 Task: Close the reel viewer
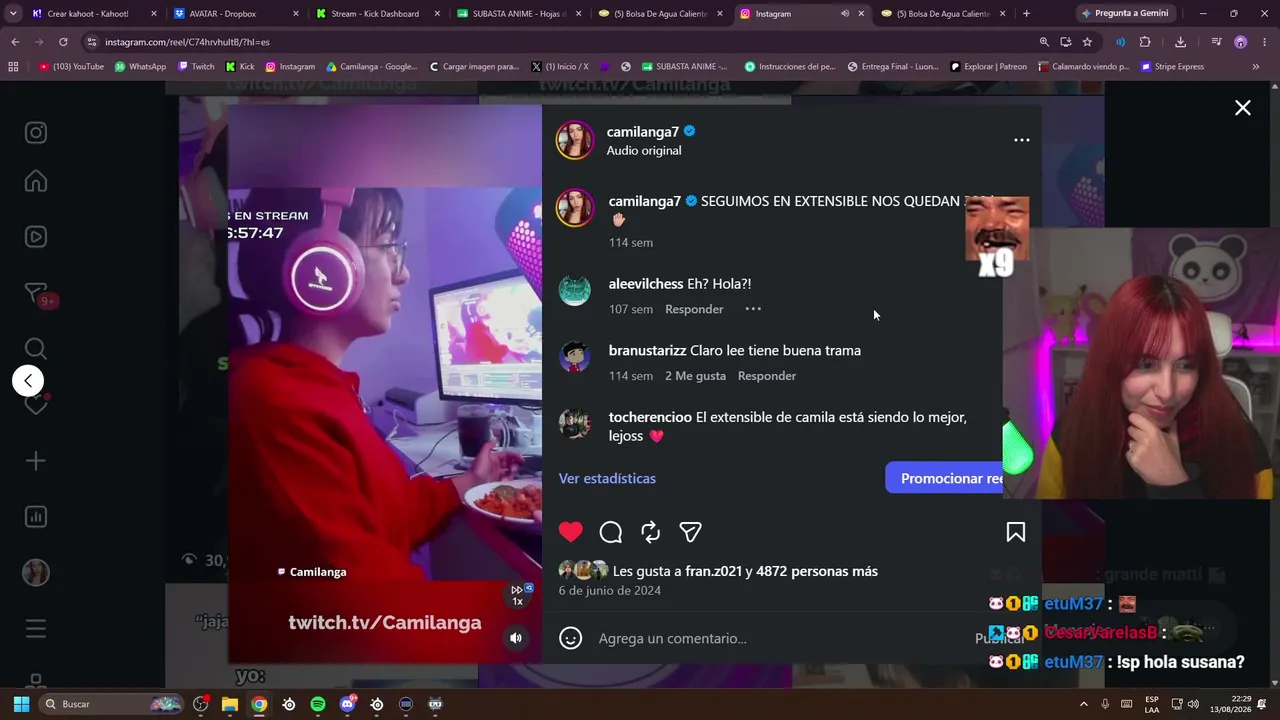coord(1243,108)
